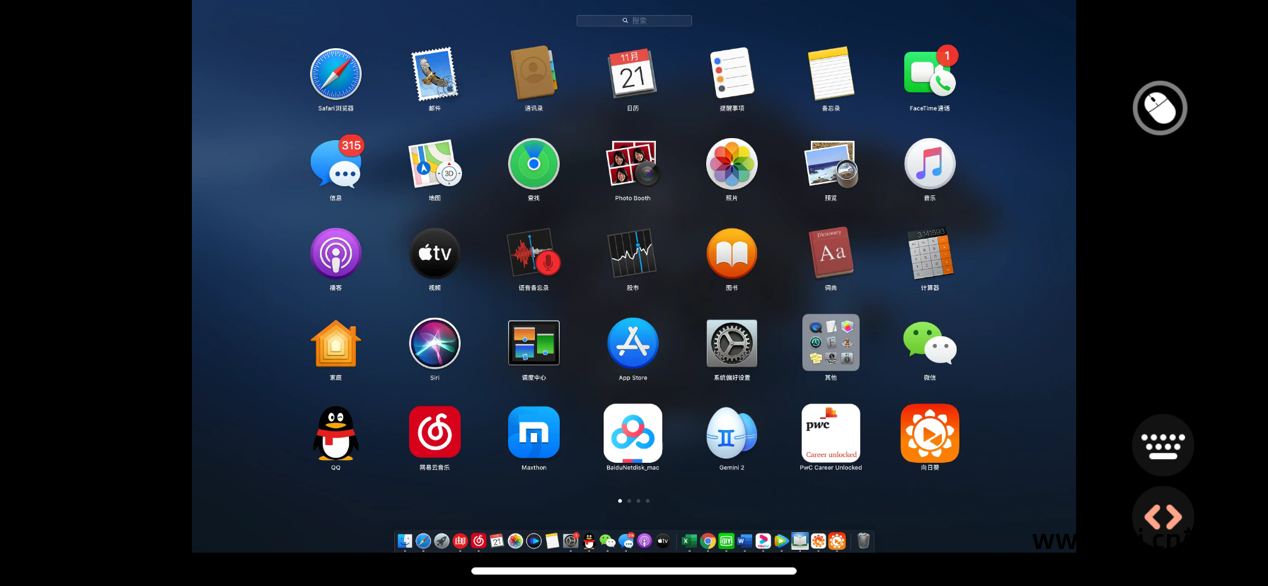Open Google Chrome from the Dock
Screen dimensions: 1268x586
708,541
